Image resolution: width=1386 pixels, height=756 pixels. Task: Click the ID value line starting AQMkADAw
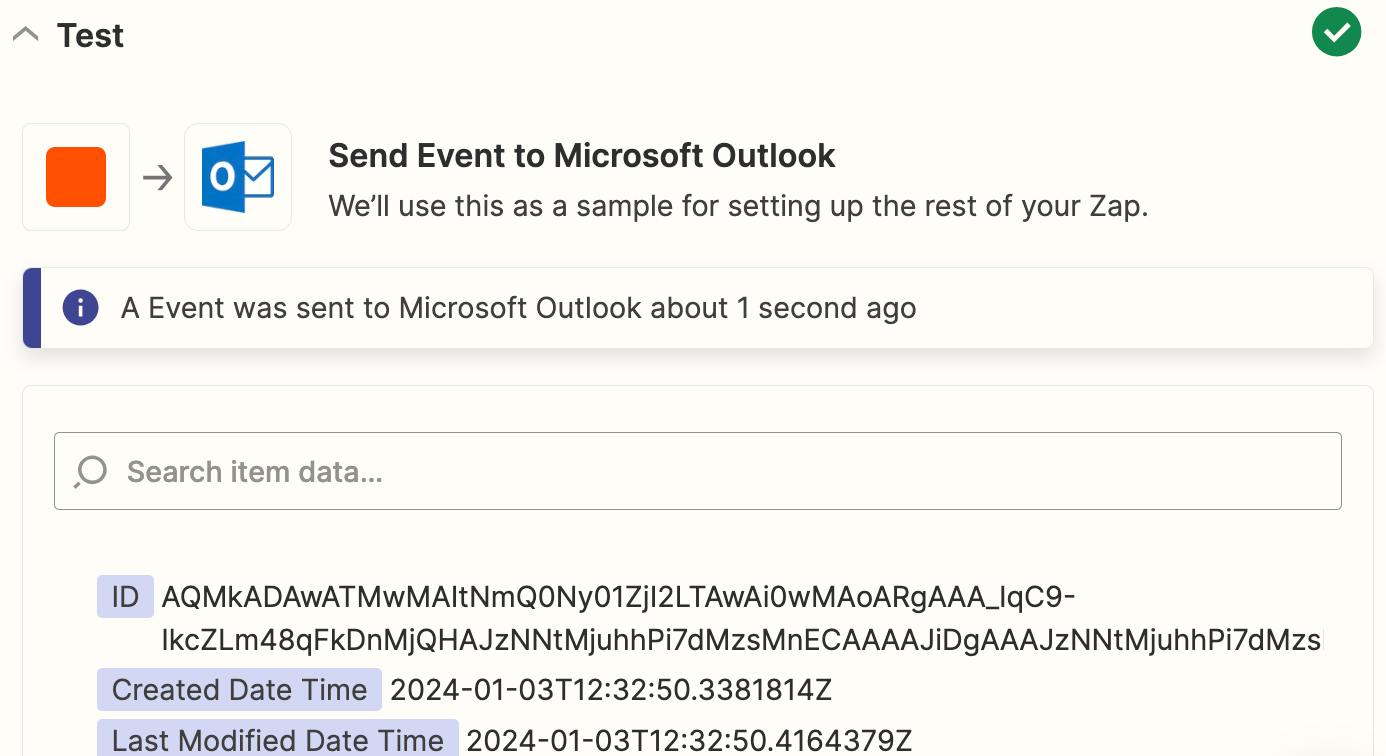(x=618, y=597)
